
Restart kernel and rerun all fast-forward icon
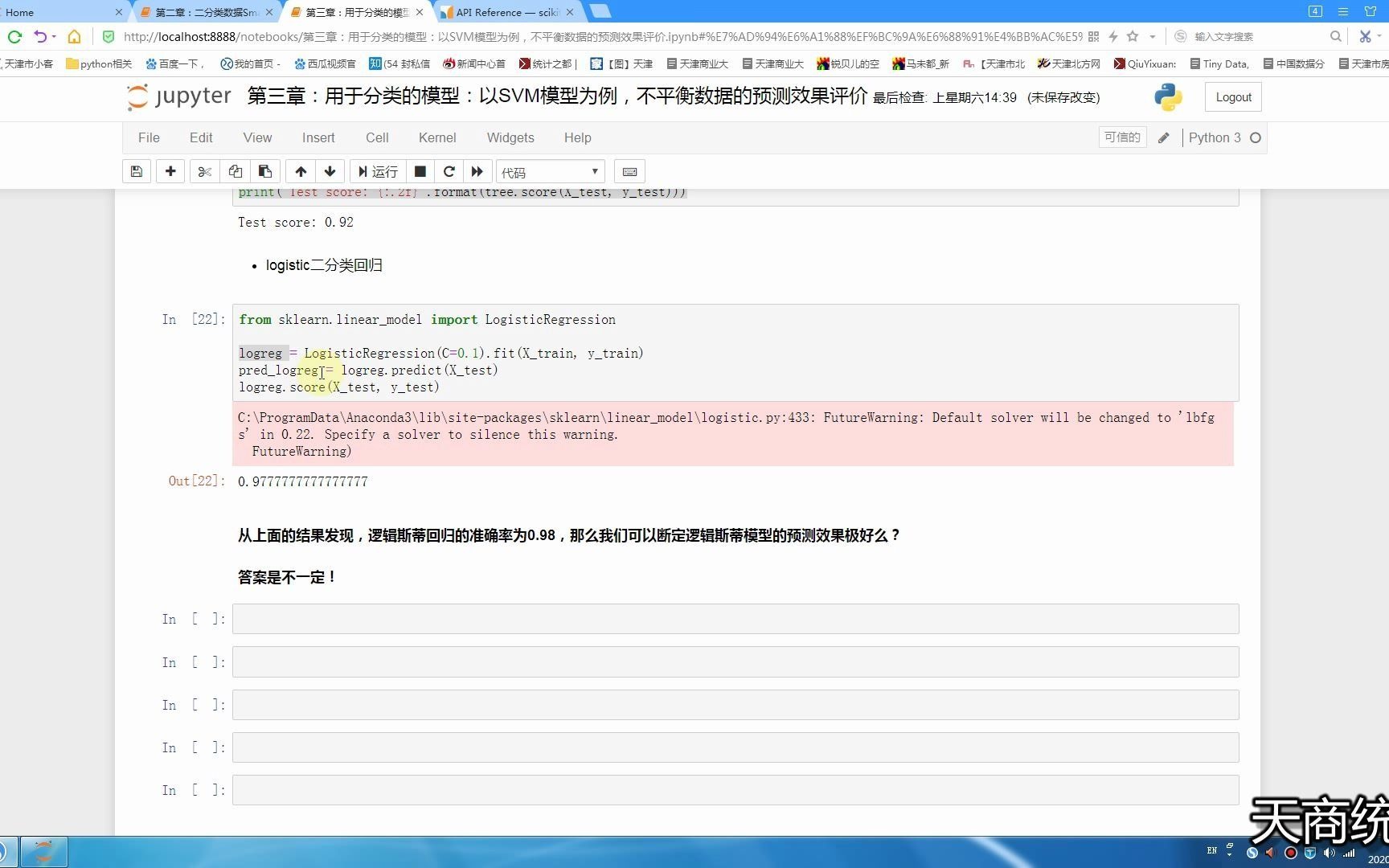coord(477,171)
